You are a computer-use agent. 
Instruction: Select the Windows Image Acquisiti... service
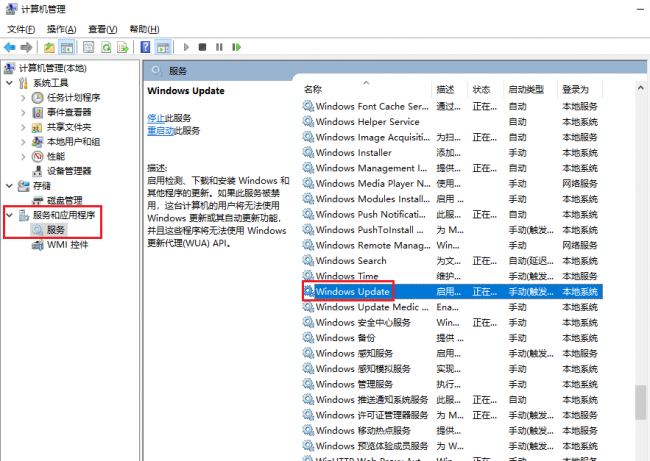click(x=452, y=137)
